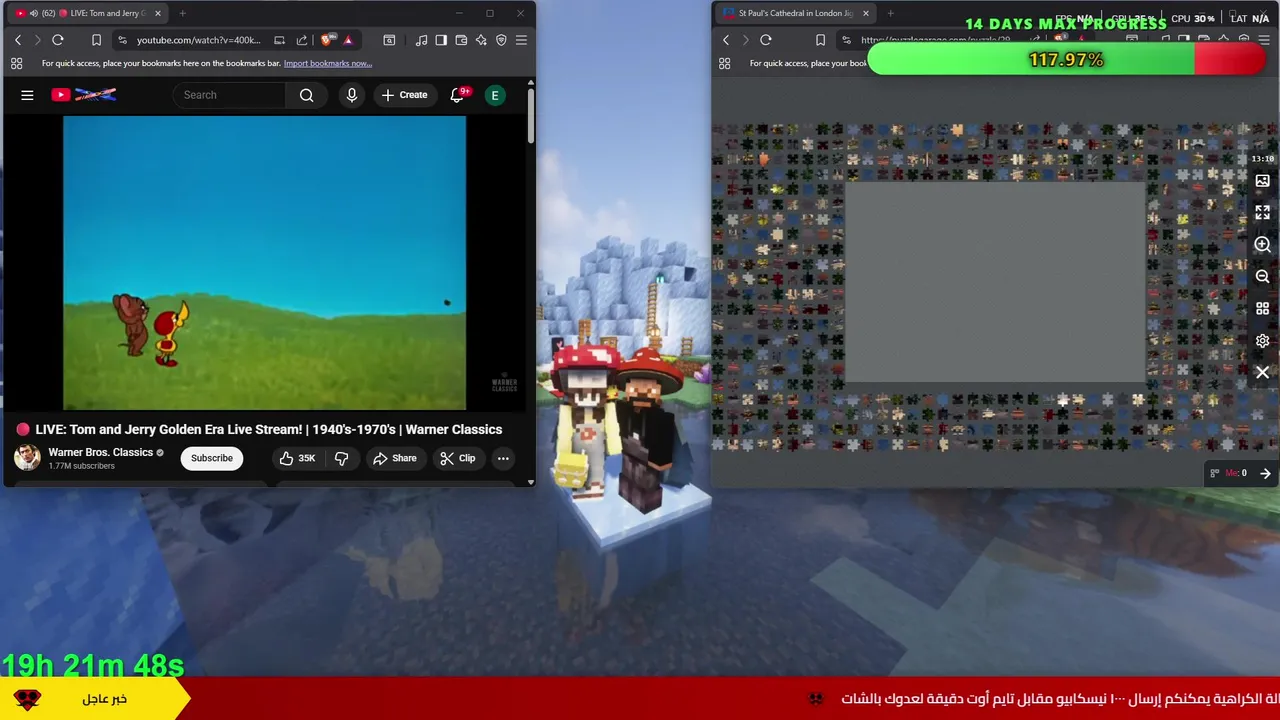Image resolution: width=1280 pixels, height=720 pixels.
Task: Open Brave Rewards triangle icon in YouTube window
Action: pos(348,40)
